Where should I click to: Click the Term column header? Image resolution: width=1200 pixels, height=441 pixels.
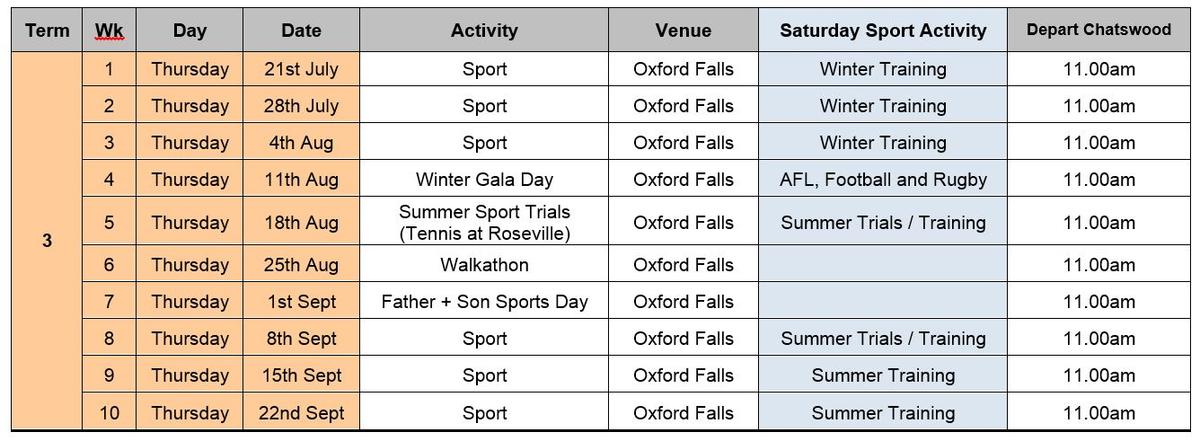(47, 30)
